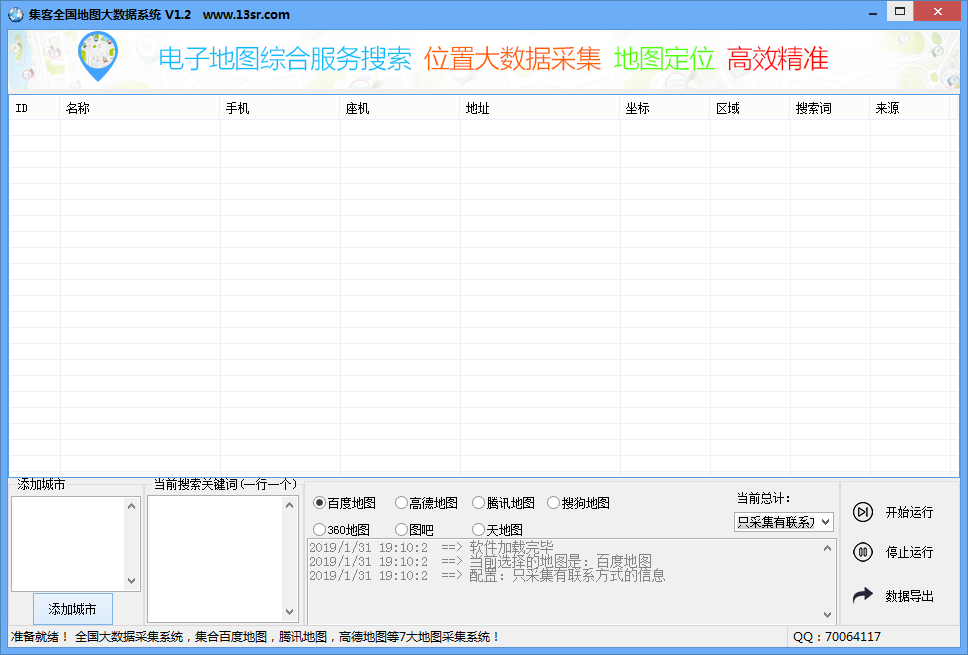Click the log line 软件加载完毕
Viewport: 968px width, 655px height.
coord(432,548)
